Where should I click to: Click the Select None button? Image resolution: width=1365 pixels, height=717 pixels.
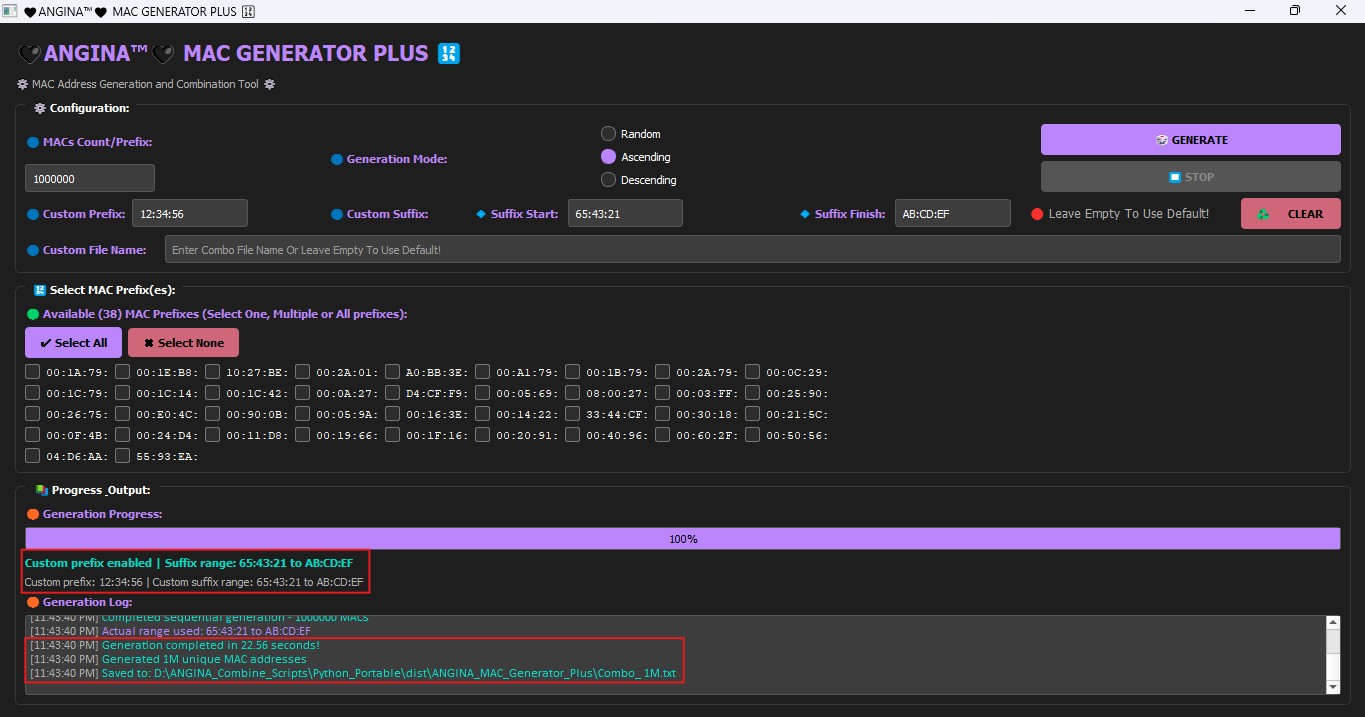tap(183, 343)
